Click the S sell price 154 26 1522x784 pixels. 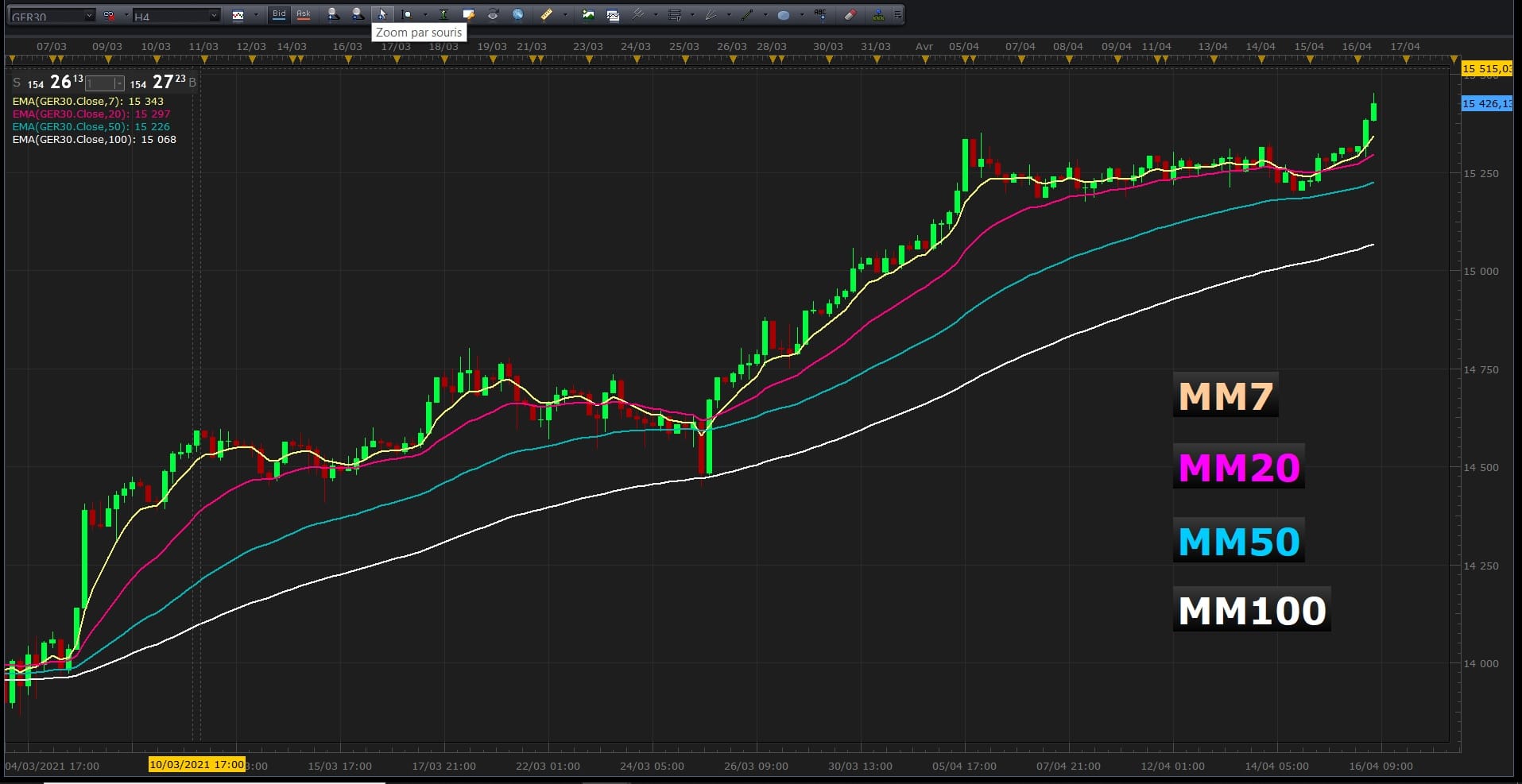48,82
